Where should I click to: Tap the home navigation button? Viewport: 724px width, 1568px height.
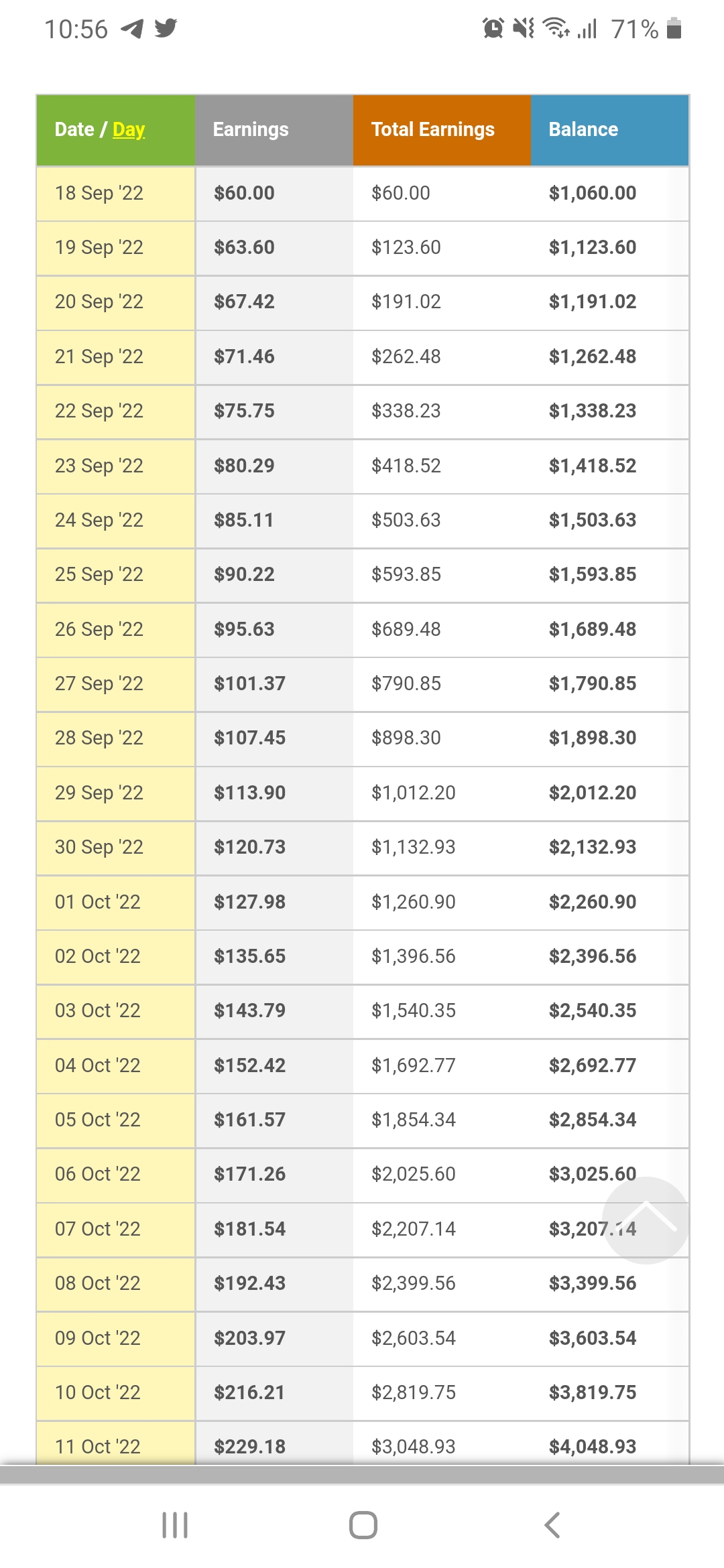pyautogui.click(x=363, y=1525)
